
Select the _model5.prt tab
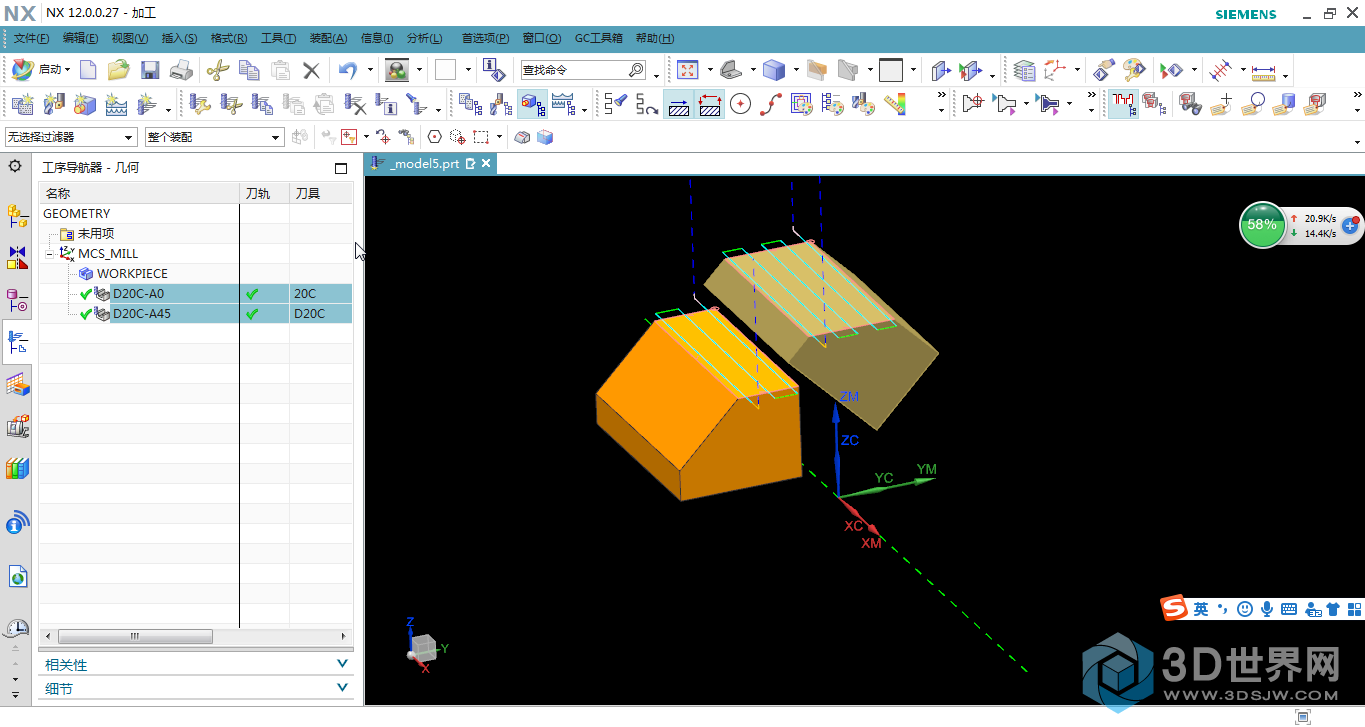pyautogui.click(x=425, y=163)
